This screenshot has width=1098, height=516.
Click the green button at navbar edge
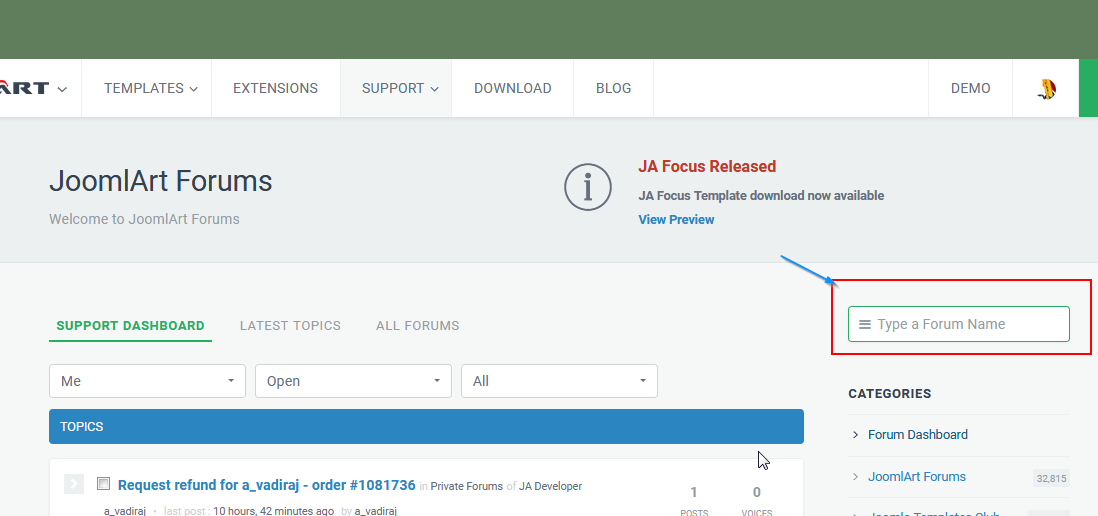tap(1088, 88)
